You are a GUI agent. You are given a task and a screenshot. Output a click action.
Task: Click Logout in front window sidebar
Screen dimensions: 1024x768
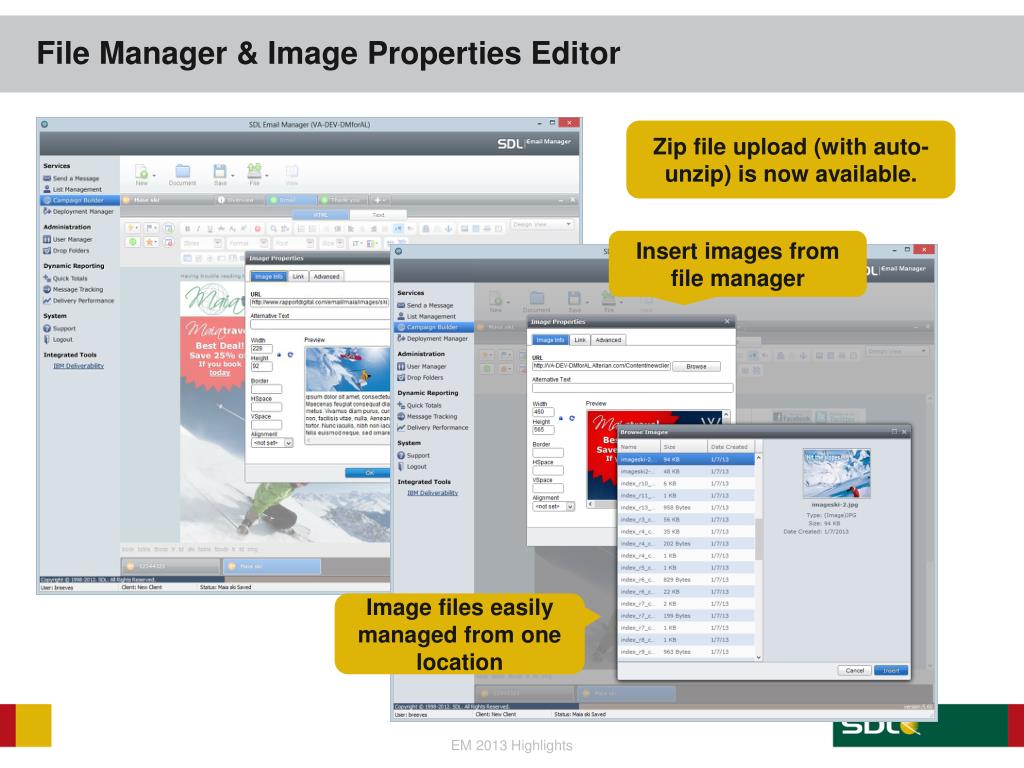pyautogui.click(x=412, y=467)
